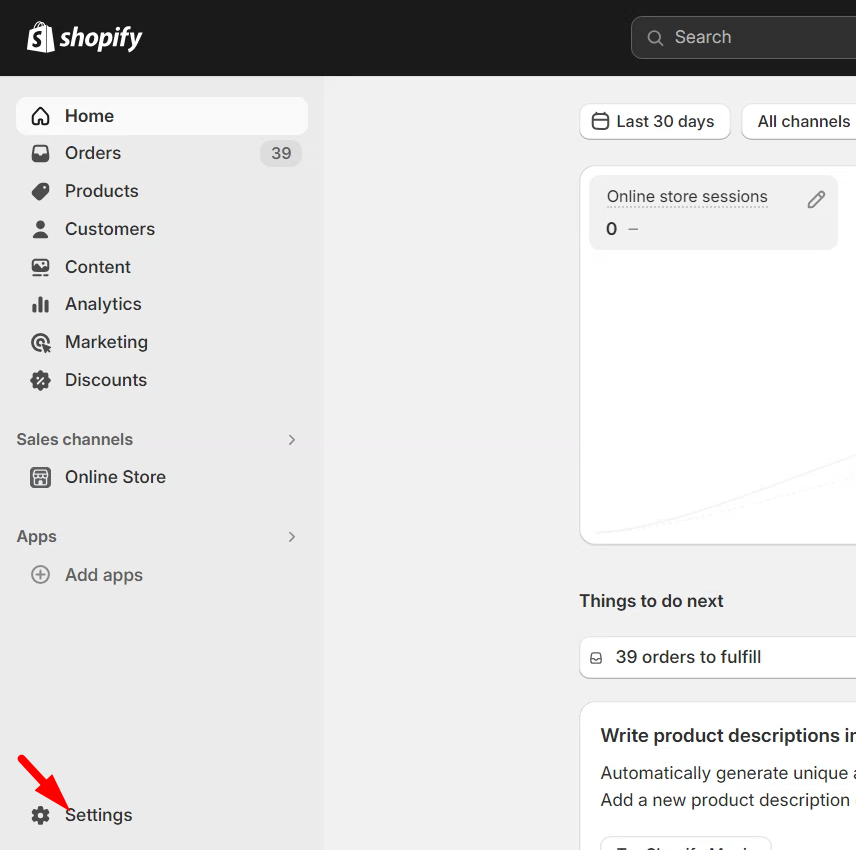
Task: Open the 39 orders to fulfill link
Action: click(x=688, y=657)
